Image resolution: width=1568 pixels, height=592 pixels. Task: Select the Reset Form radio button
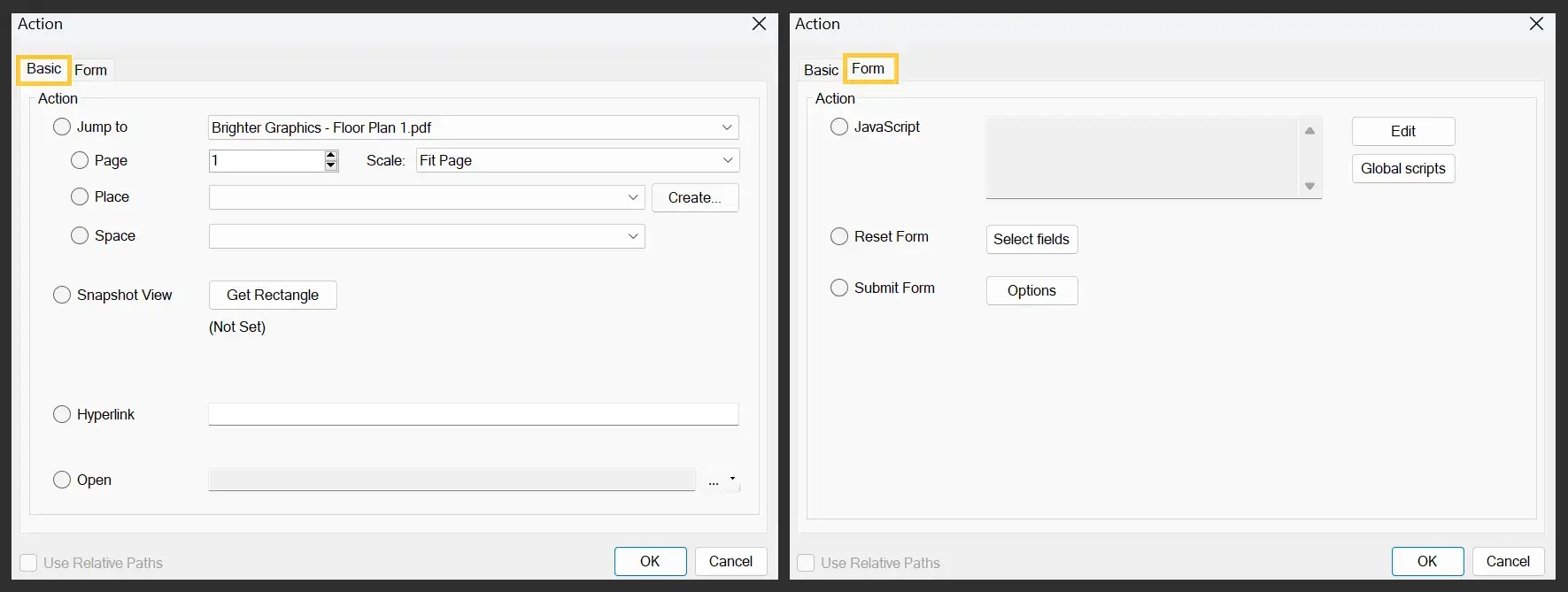point(839,236)
